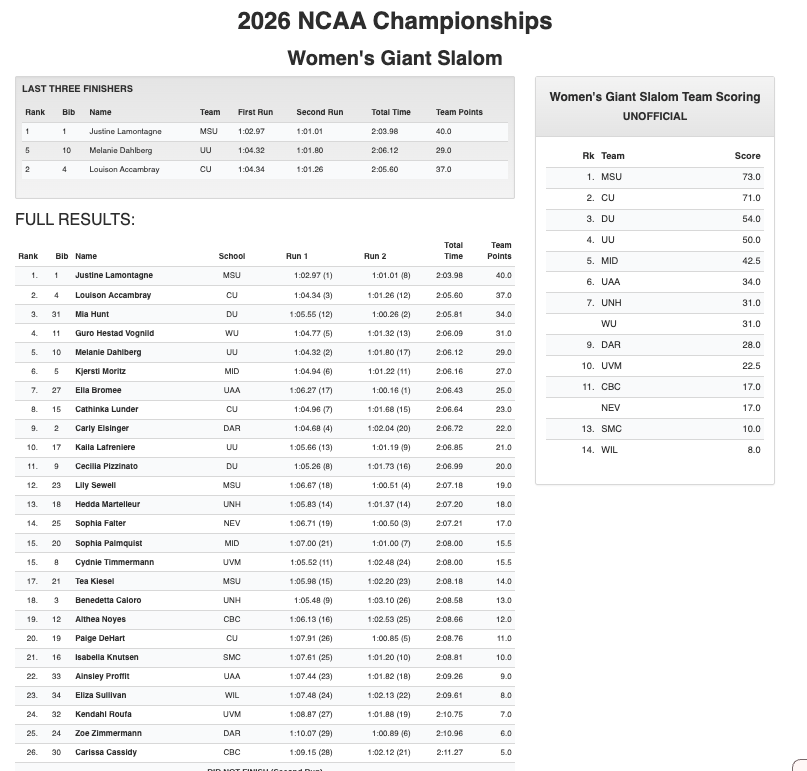
Task: Click the Rk header in team scoring
Action: 588,156
